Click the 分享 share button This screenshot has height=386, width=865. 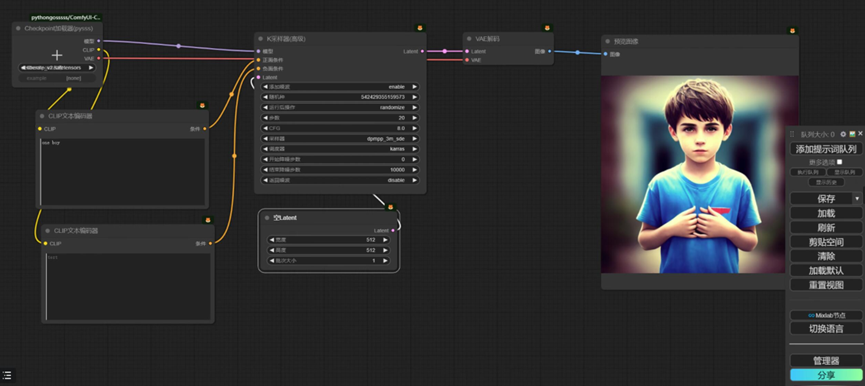click(x=826, y=375)
